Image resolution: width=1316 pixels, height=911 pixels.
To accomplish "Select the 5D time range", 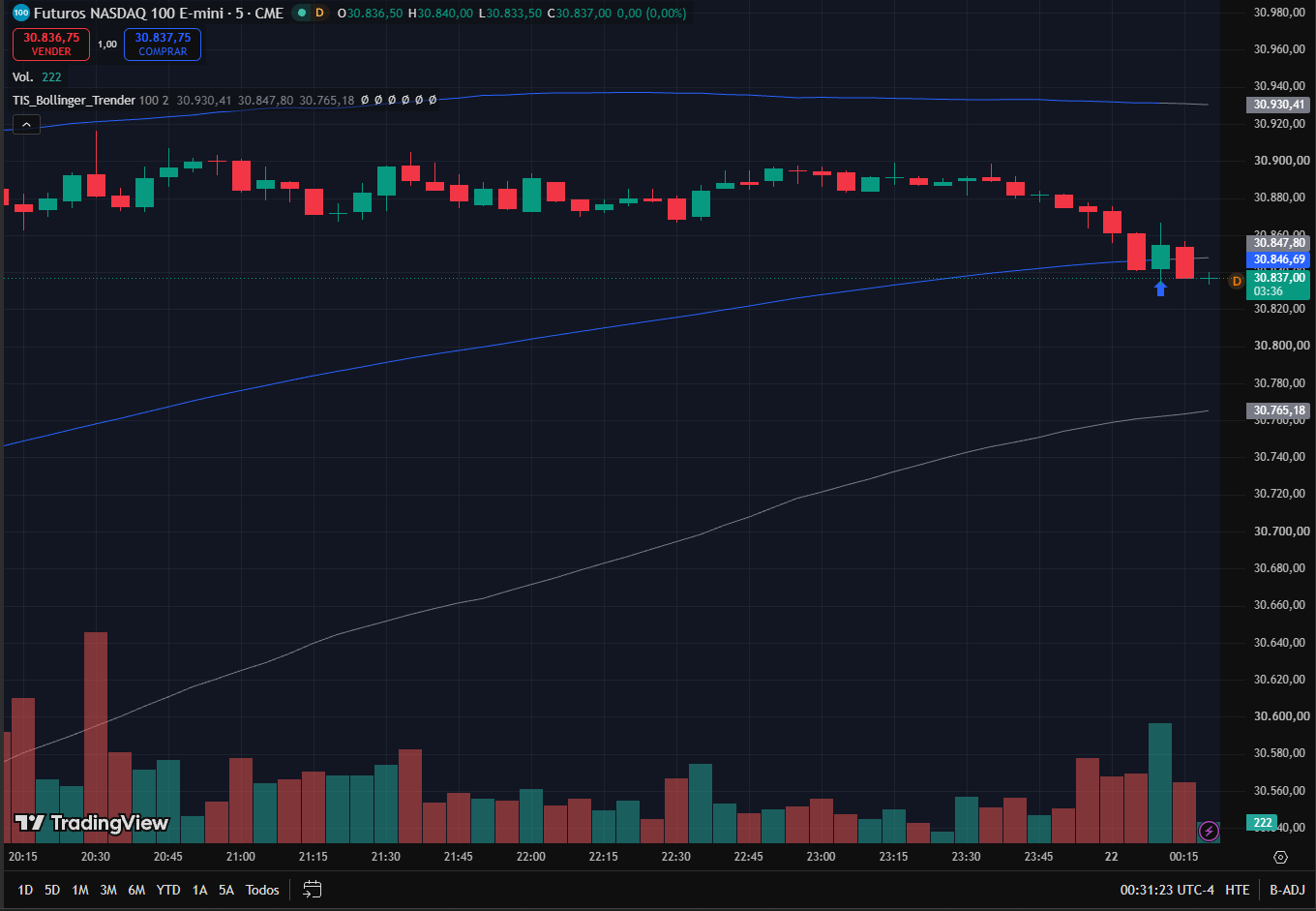I will pos(52,890).
